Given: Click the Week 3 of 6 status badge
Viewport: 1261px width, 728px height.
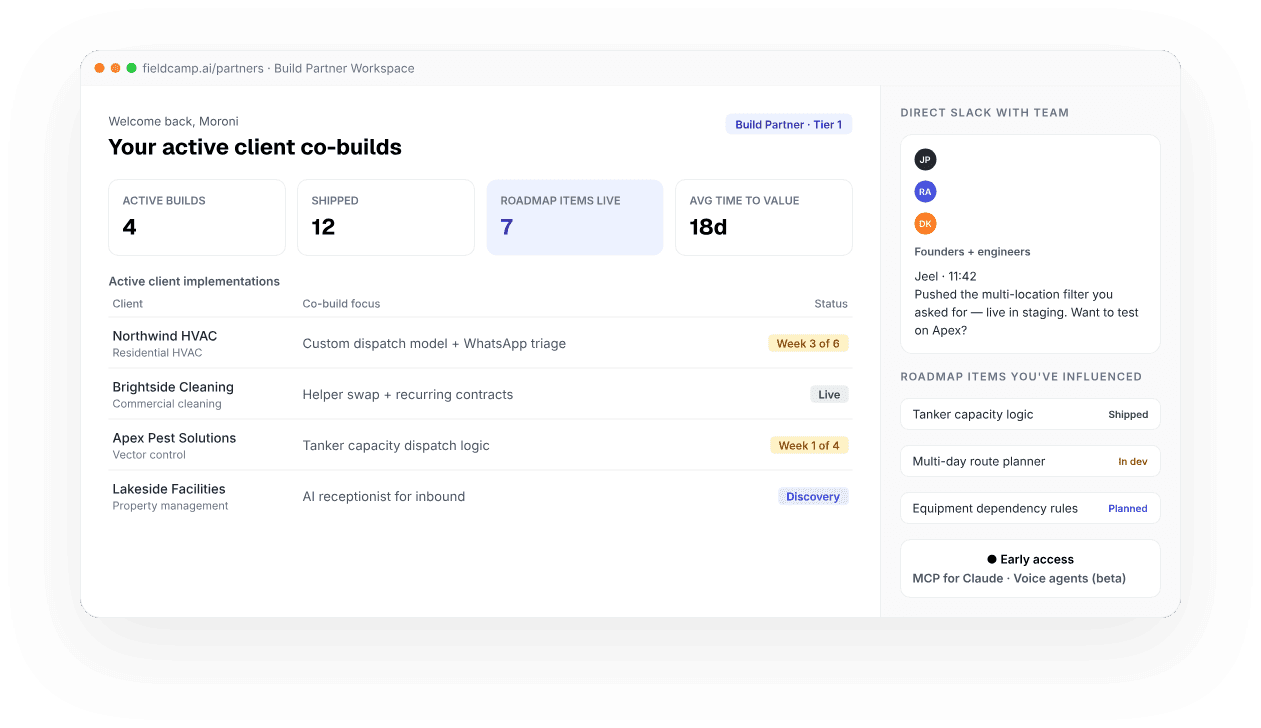Looking at the screenshot, I should [x=808, y=344].
